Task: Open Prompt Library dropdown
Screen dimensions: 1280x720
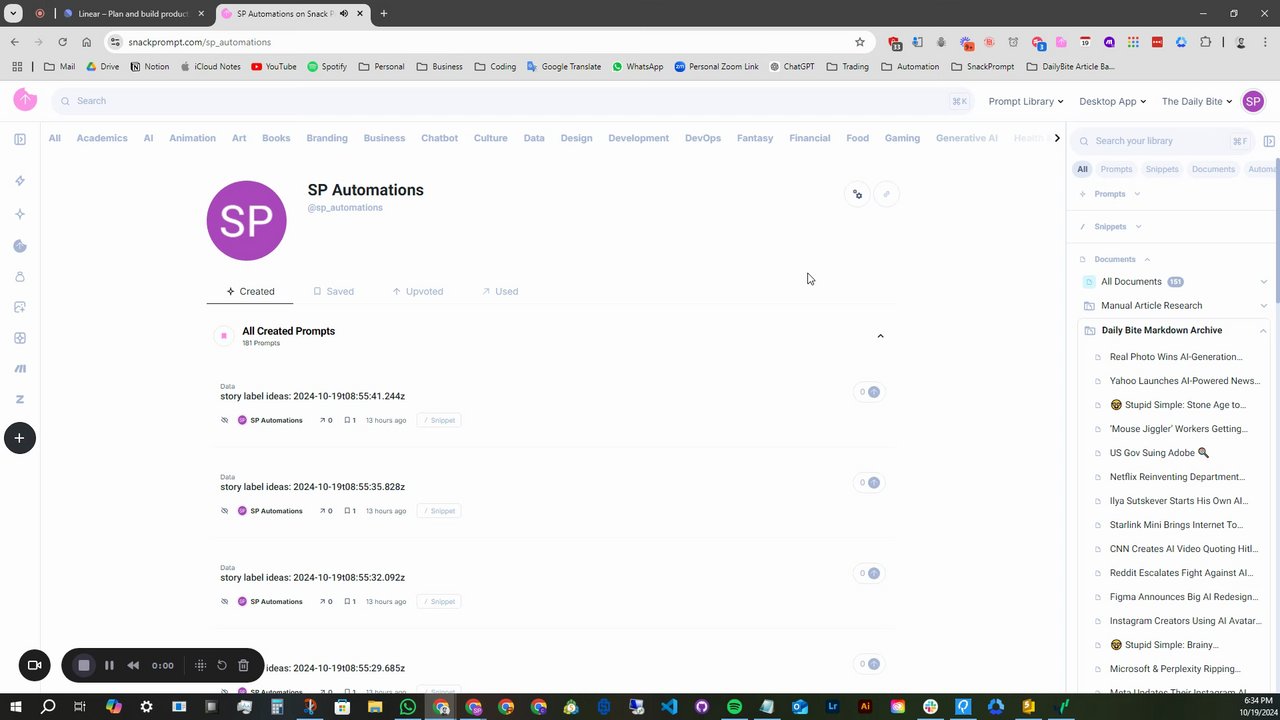Action: click(1025, 101)
